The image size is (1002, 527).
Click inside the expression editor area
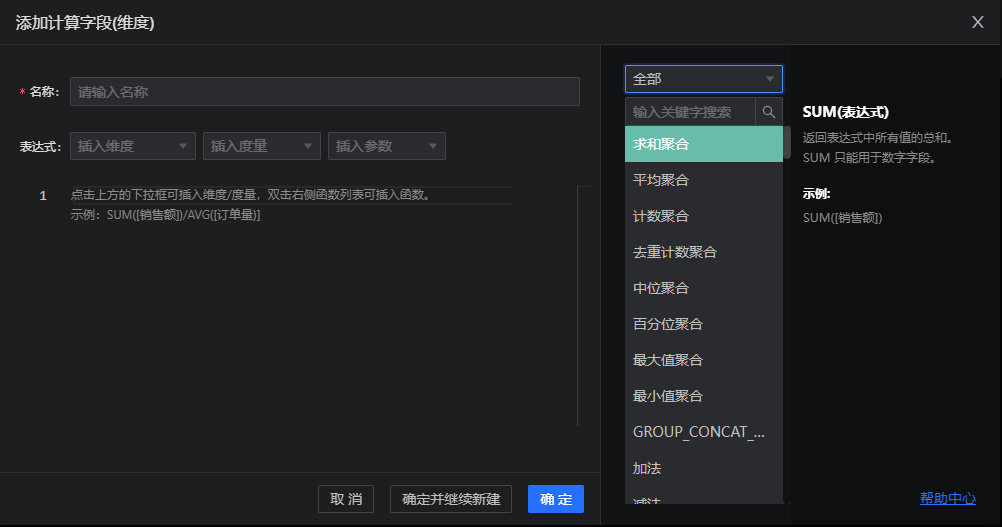(x=310, y=320)
